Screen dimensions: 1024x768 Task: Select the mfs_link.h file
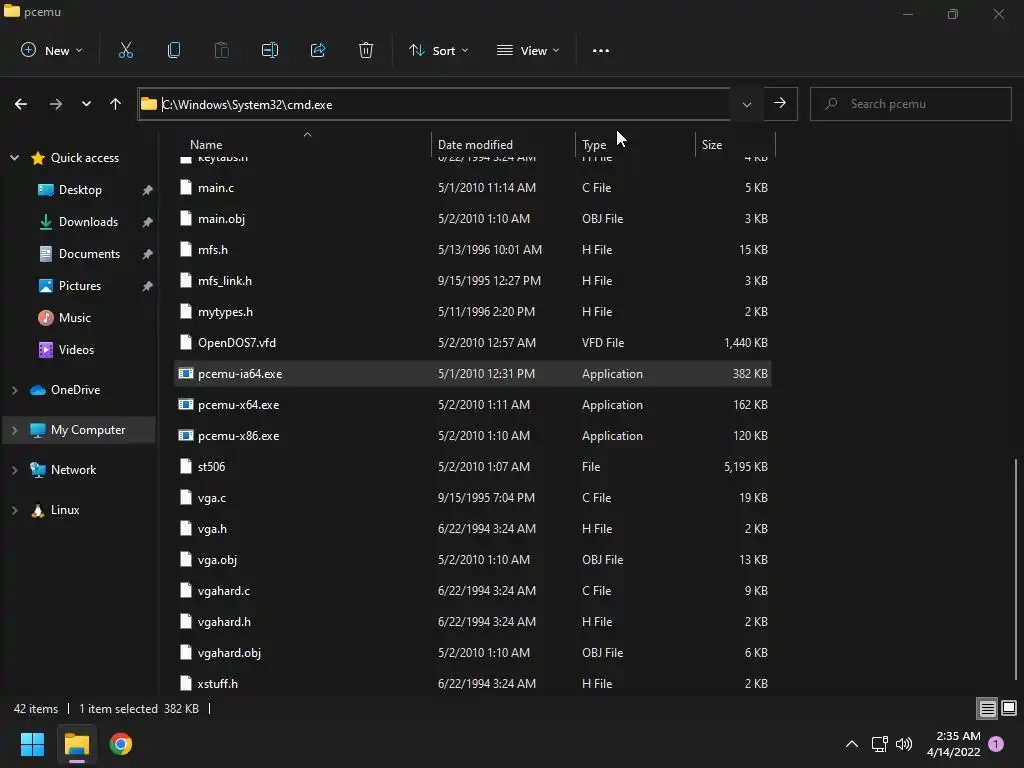coord(473,281)
